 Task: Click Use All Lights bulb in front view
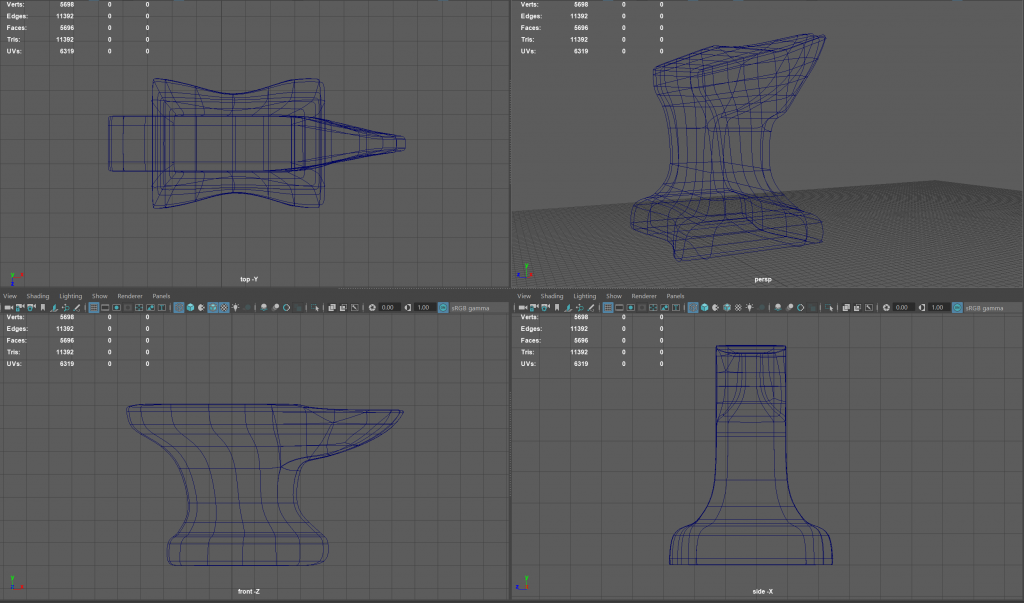pyautogui.click(x=235, y=308)
